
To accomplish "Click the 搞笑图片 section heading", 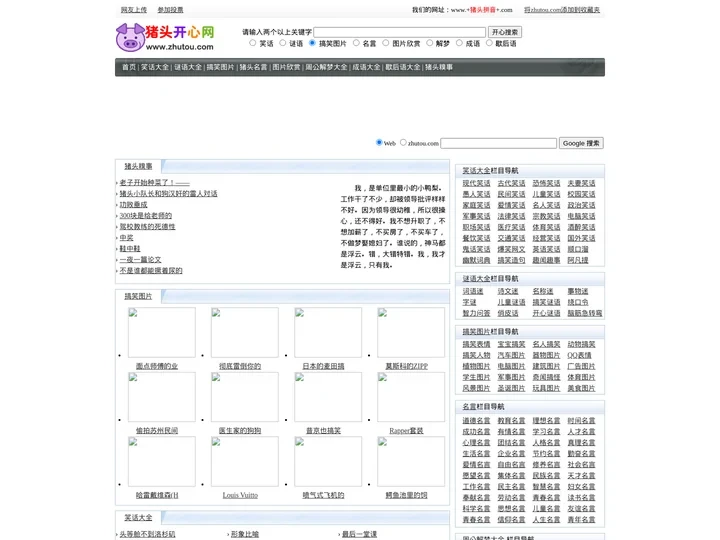I will (138, 296).
